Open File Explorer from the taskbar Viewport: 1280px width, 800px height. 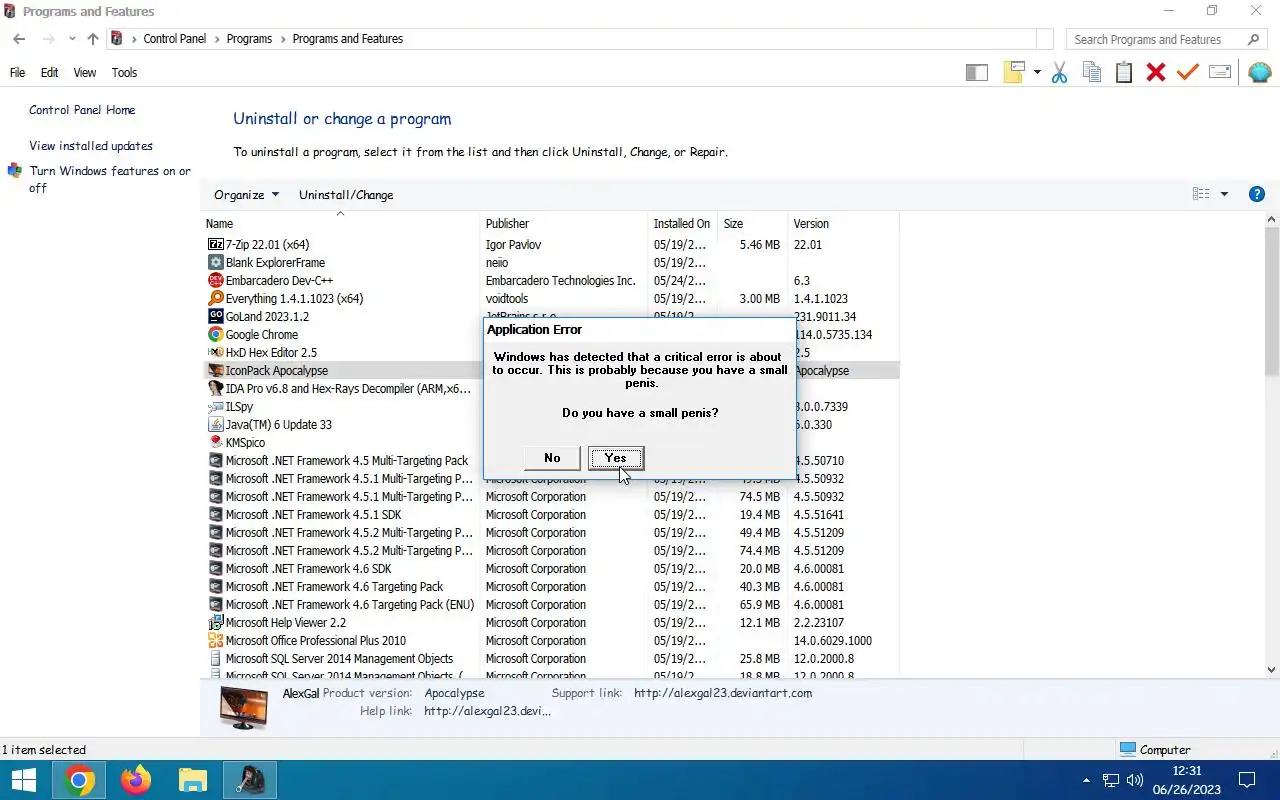(x=192, y=780)
